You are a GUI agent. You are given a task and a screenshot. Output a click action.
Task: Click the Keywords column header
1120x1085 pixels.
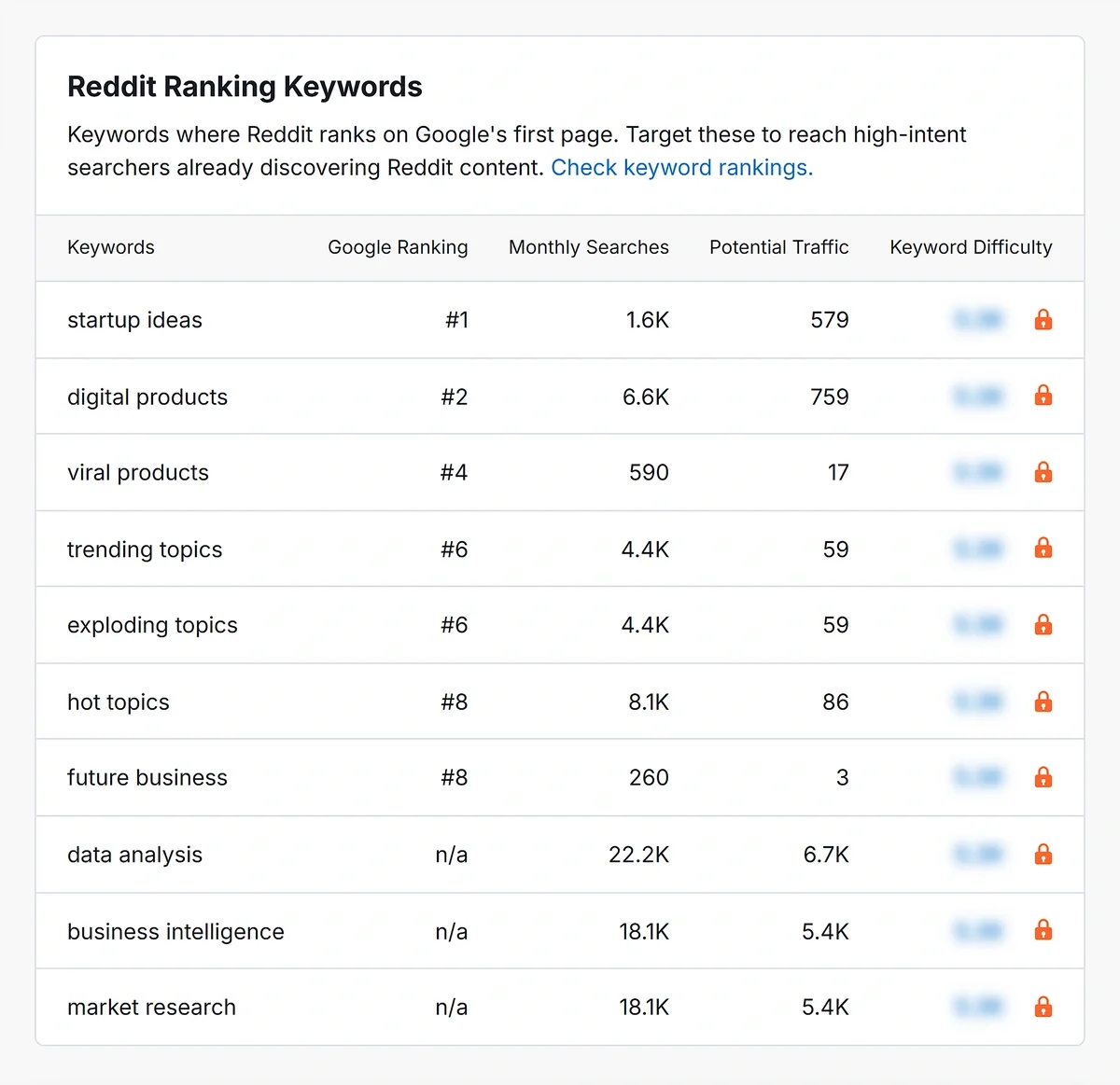tap(111, 247)
